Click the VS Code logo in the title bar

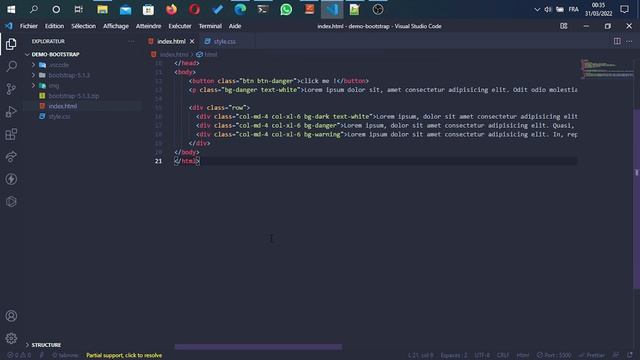pos(9,26)
